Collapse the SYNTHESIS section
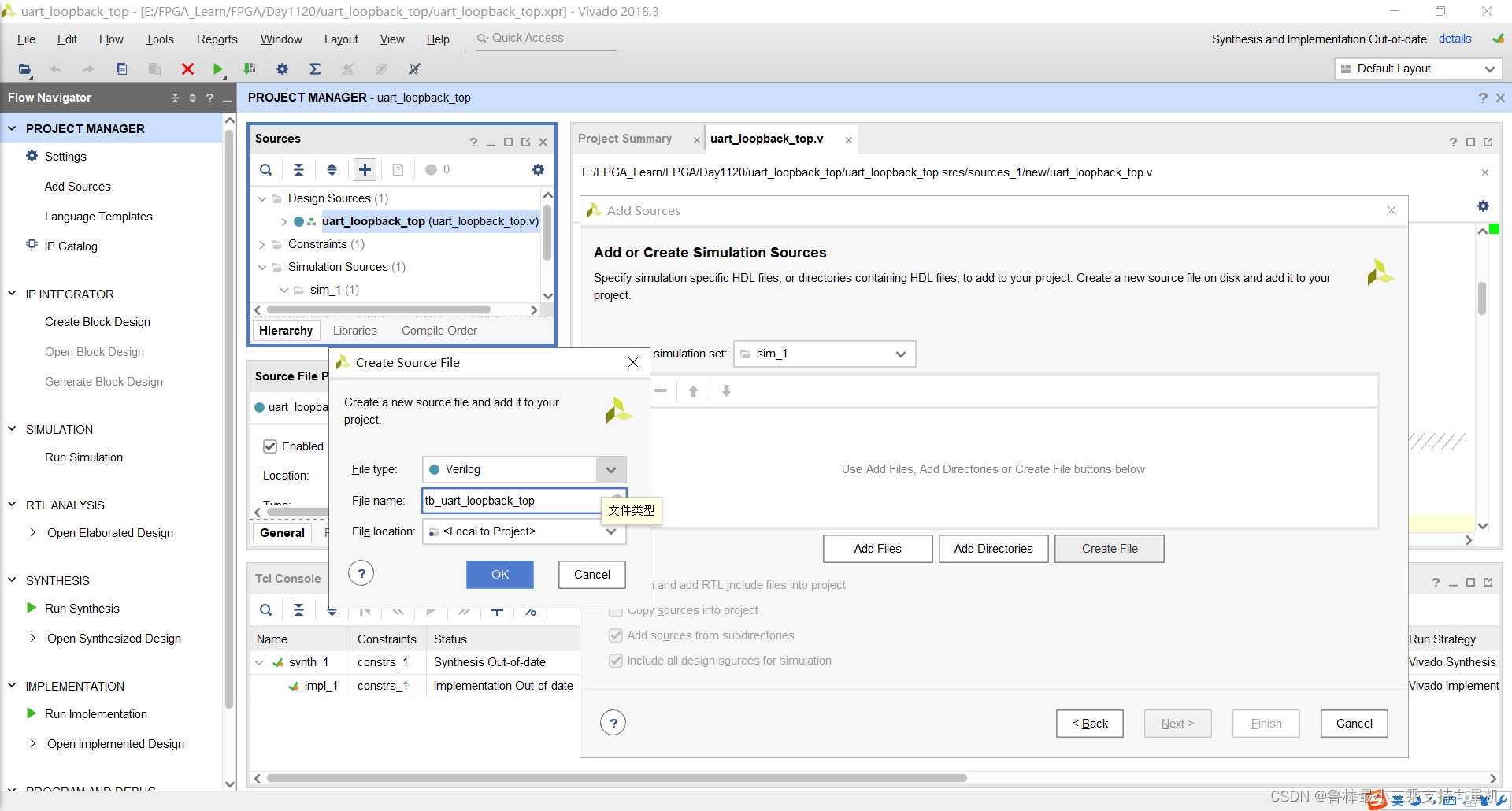The width and height of the screenshot is (1512, 811). click(12, 580)
